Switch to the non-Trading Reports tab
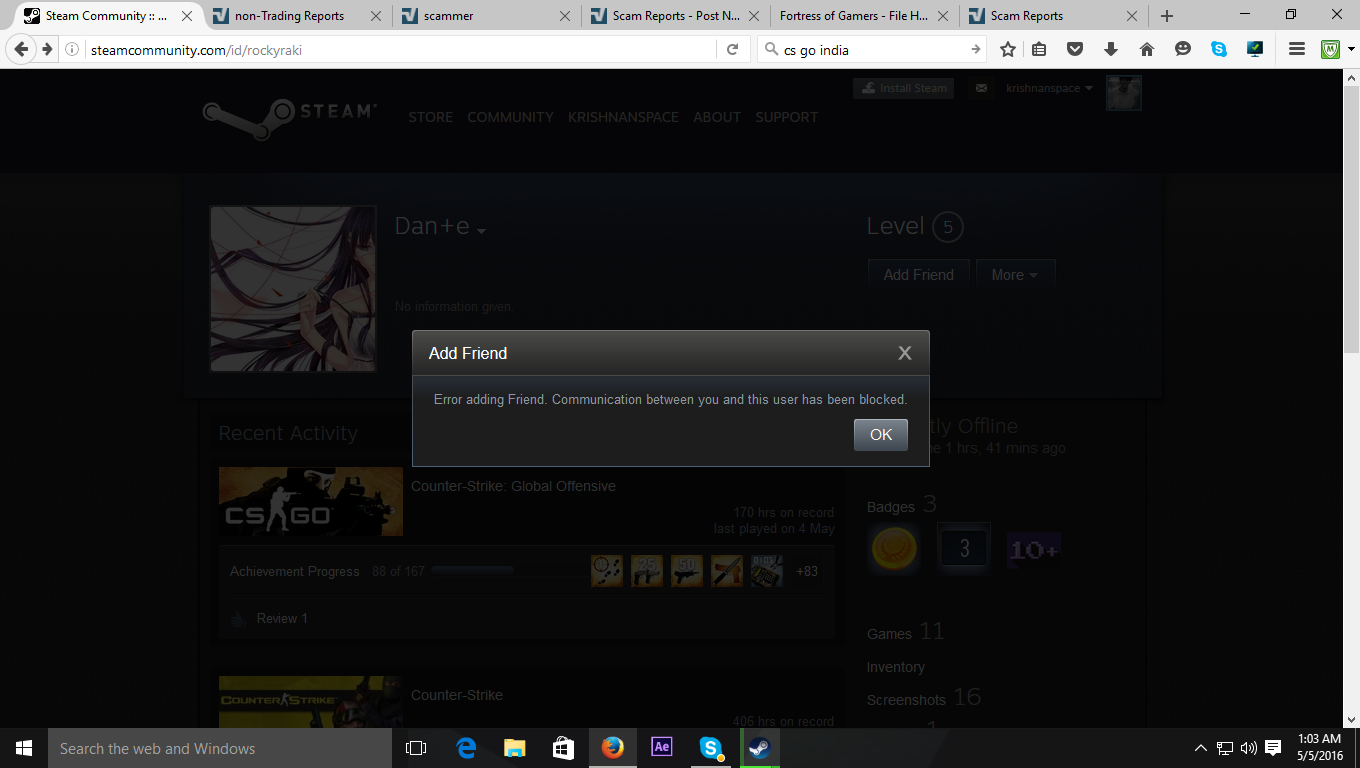This screenshot has width=1360, height=768. click(x=290, y=16)
